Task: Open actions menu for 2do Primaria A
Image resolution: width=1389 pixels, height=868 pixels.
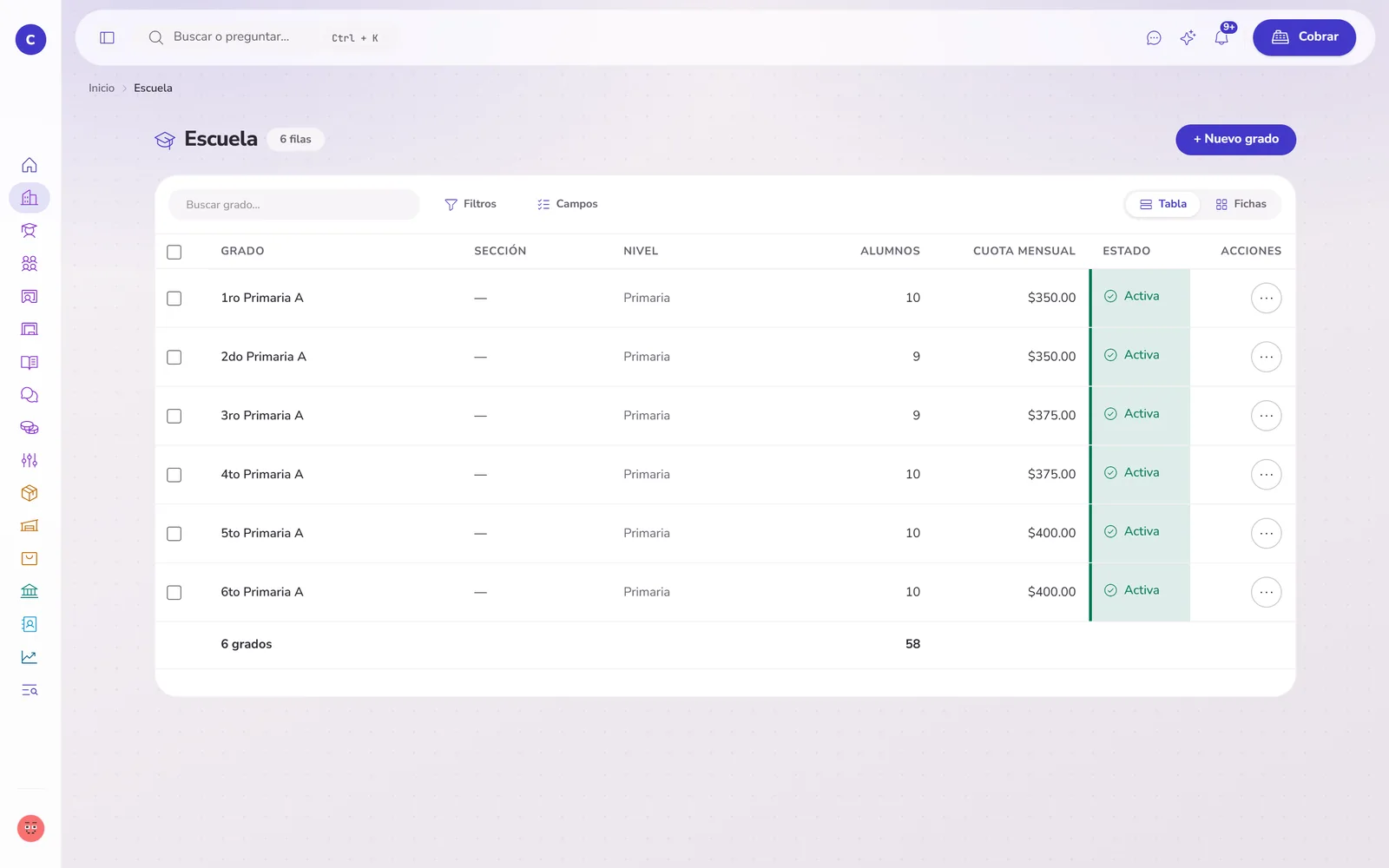Action: point(1266,357)
